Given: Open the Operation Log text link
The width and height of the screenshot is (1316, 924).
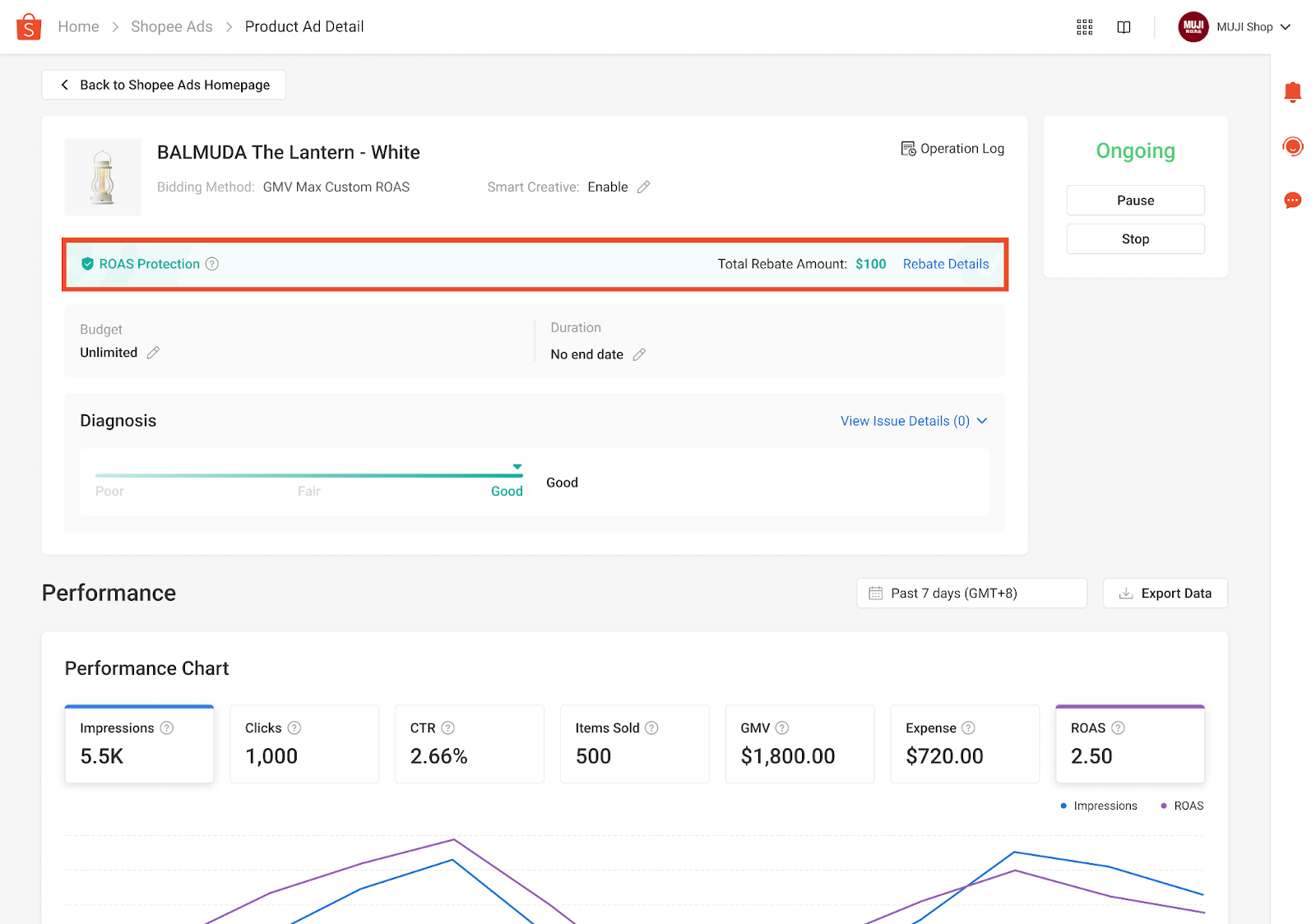Looking at the screenshot, I should coord(962,149).
